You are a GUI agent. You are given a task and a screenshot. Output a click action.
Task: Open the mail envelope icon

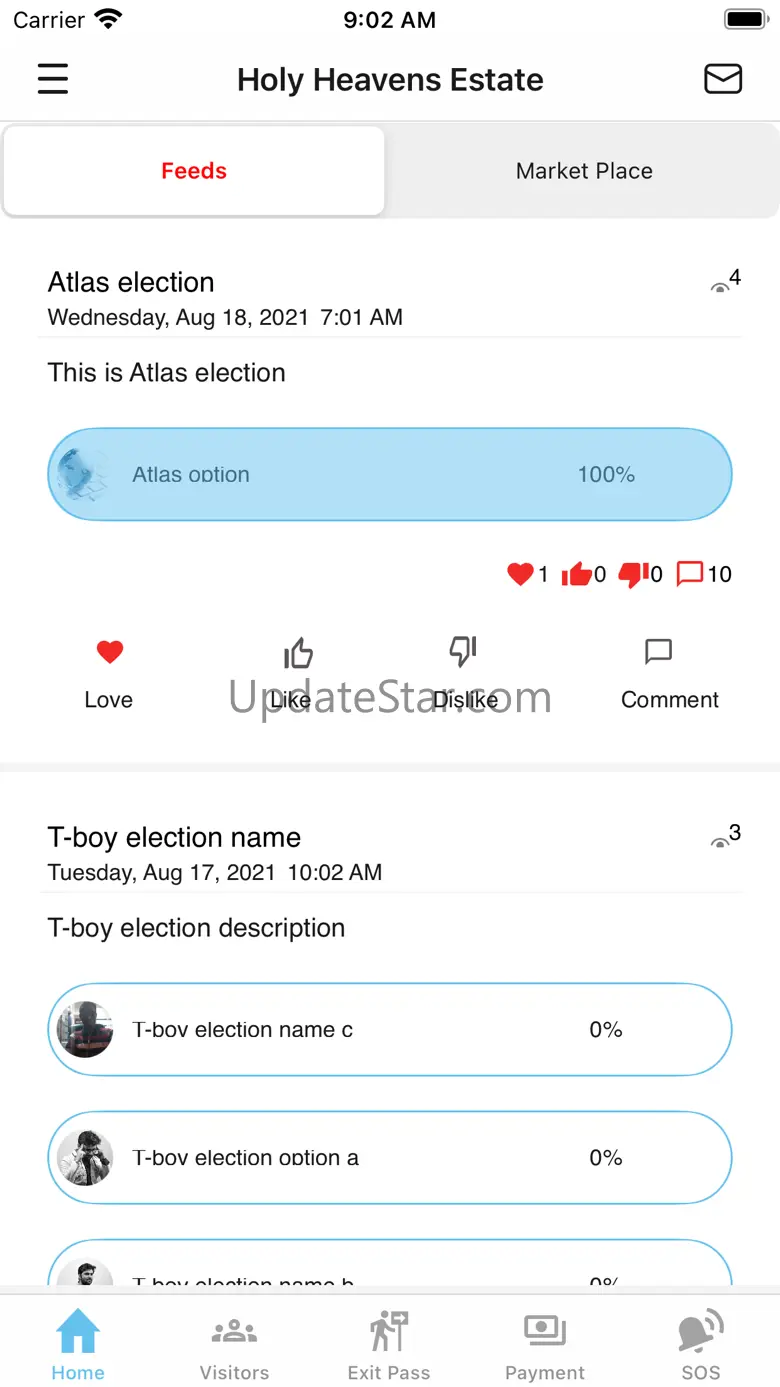[x=722, y=79]
